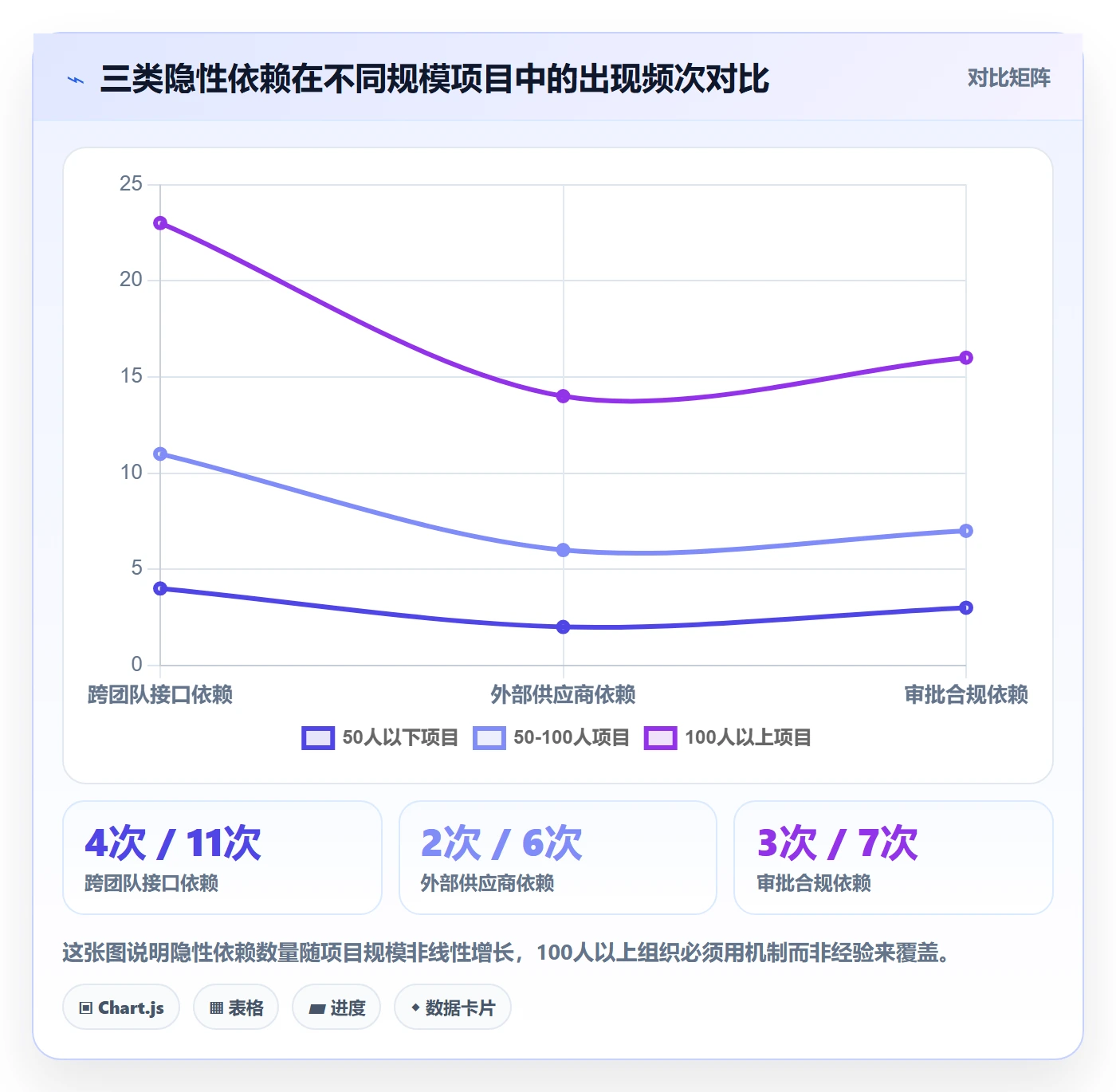The height and width of the screenshot is (1092, 1116).
Task: Select the Chart.js tag chip
Action: (x=121, y=1008)
